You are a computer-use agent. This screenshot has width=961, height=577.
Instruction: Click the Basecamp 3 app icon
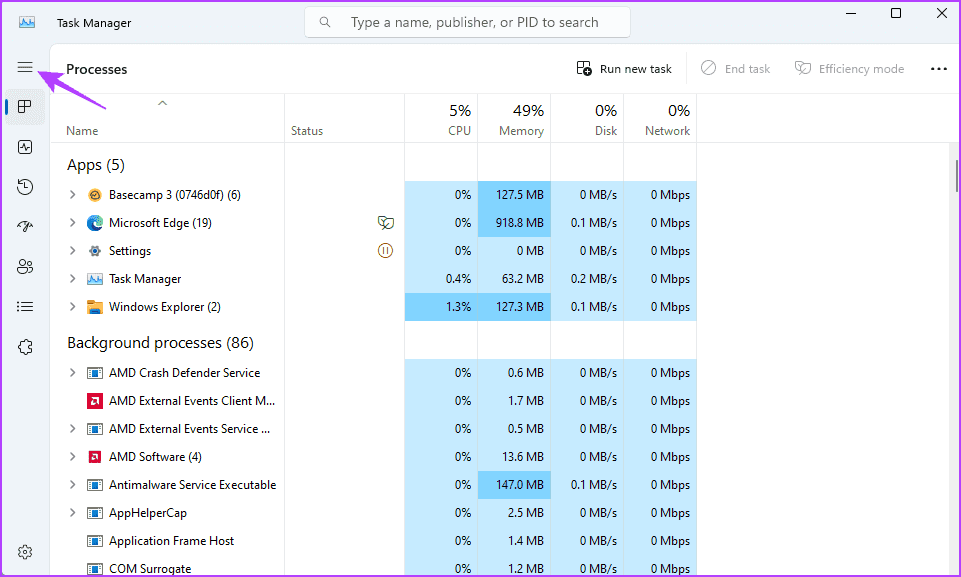[x=94, y=195]
